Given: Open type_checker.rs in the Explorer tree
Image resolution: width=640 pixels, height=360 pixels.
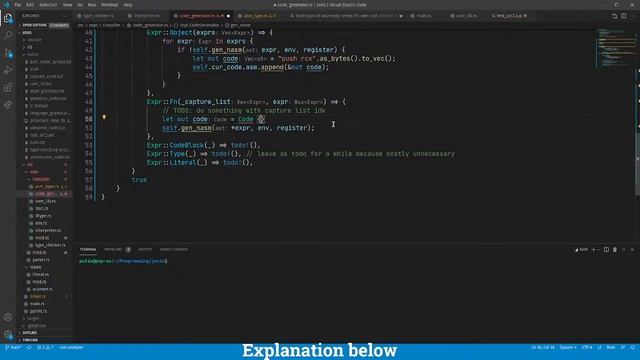Looking at the screenshot, I should [x=50, y=245].
